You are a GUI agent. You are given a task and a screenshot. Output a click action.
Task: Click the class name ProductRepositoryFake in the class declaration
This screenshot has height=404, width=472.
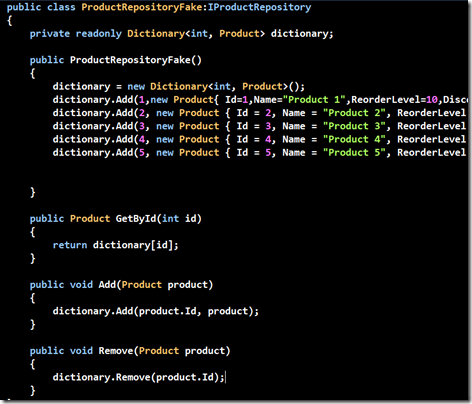pos(141,7)
